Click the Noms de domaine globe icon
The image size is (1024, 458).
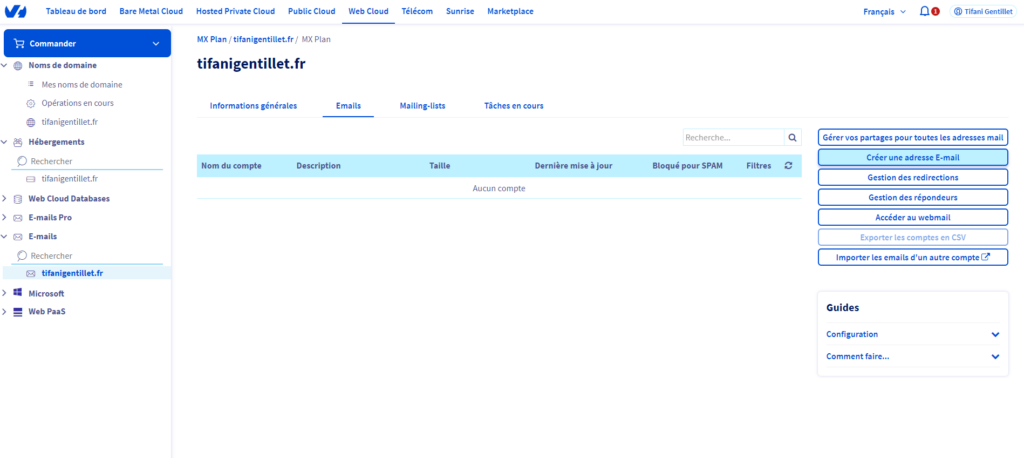[x=17, y=65]
